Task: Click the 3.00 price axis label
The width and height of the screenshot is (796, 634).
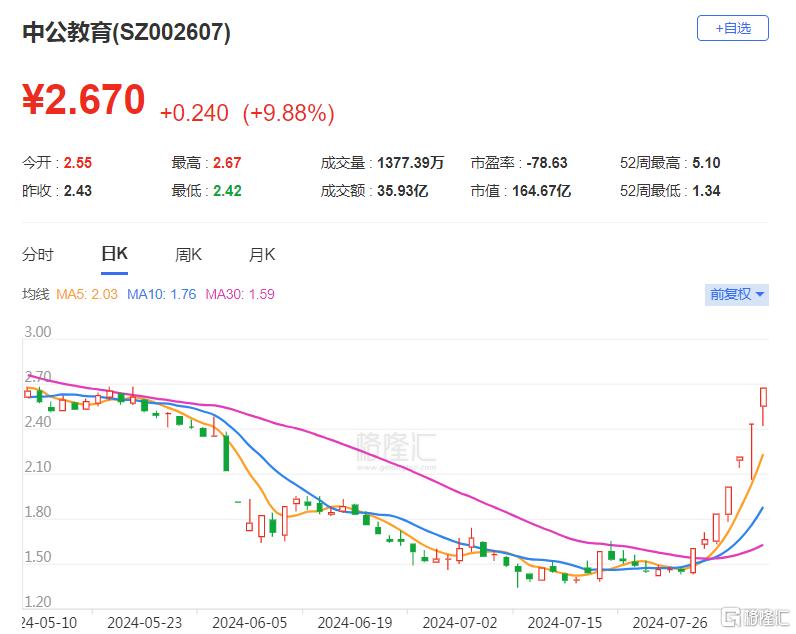Action: [x=38, y=332]
